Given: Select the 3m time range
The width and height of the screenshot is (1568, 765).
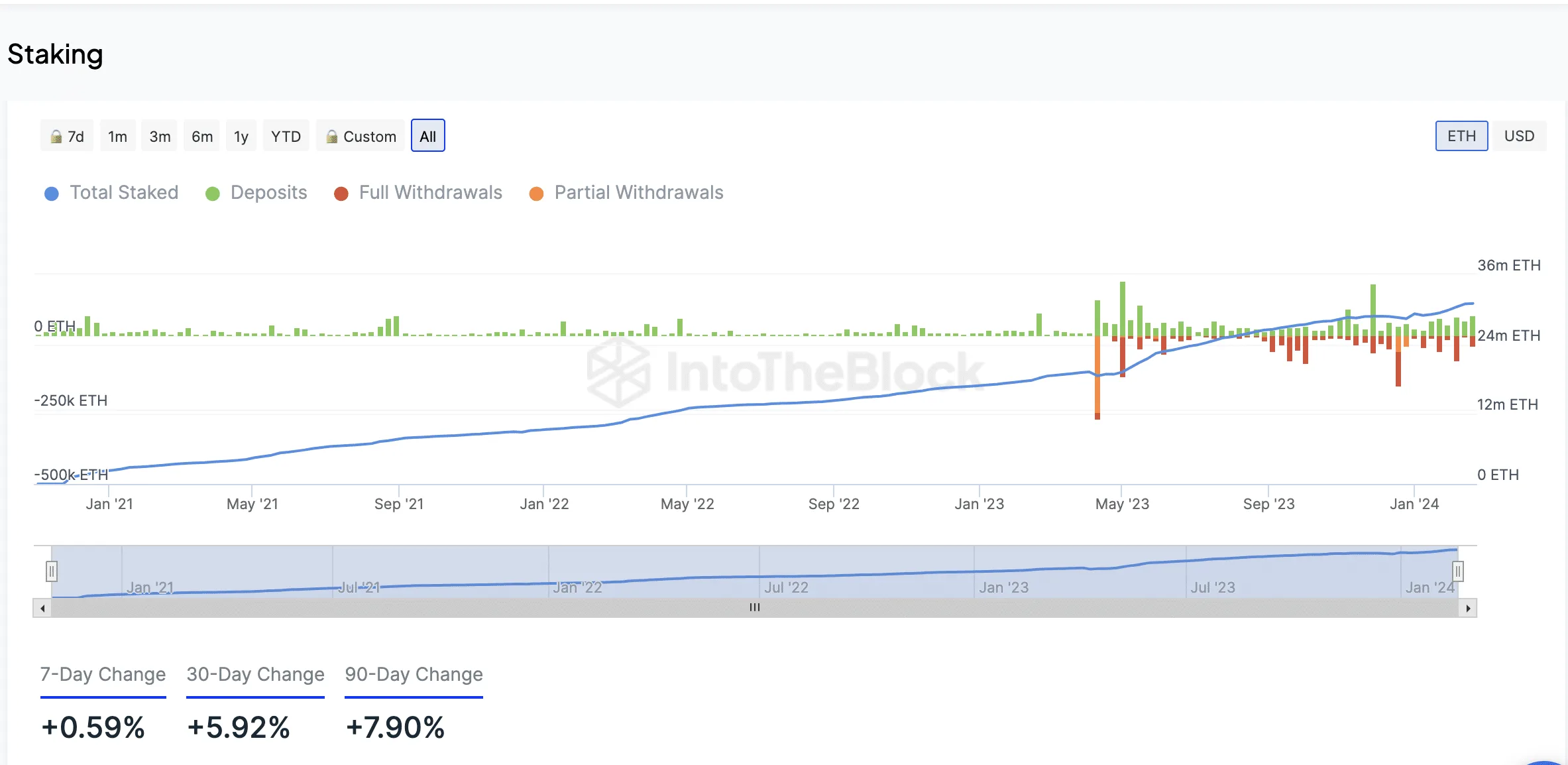Looking at the screenshot, I should click(x=160, y=136).
